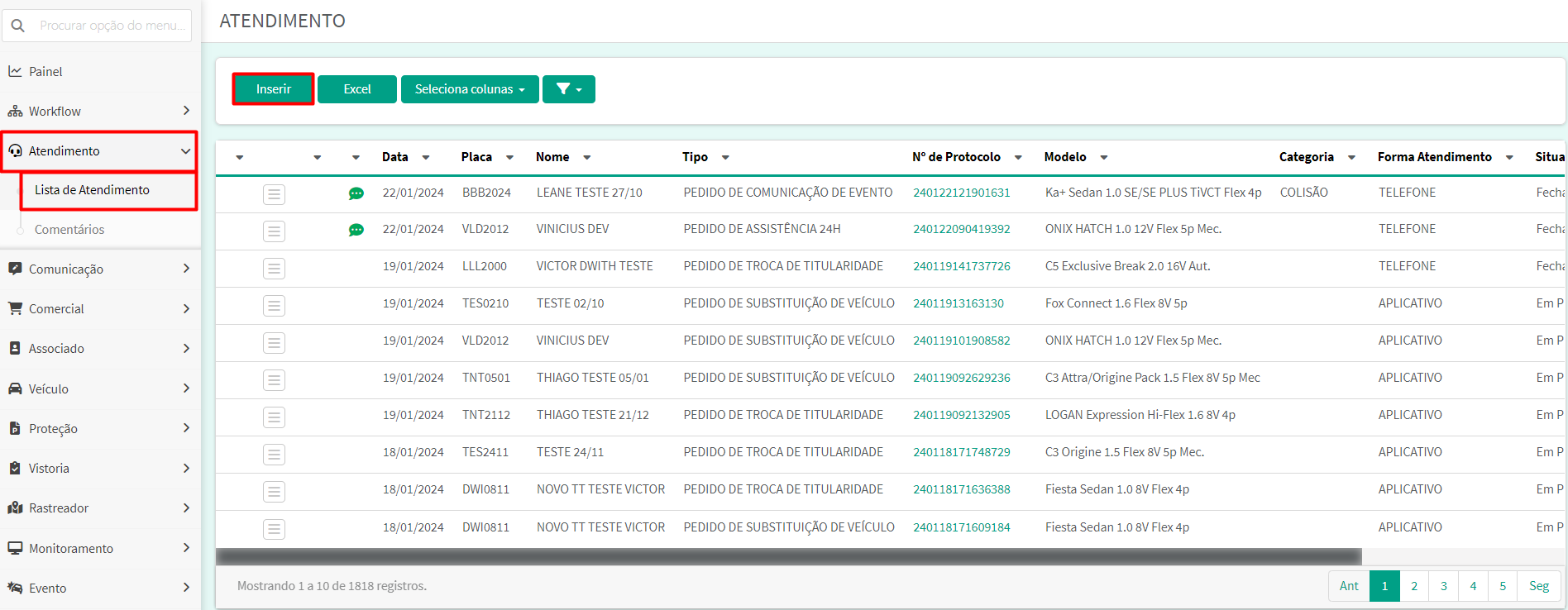Viewport: 1568px width, 610px height.
Task: Click the Atendimento headset icon
Action: click(15, 150)
